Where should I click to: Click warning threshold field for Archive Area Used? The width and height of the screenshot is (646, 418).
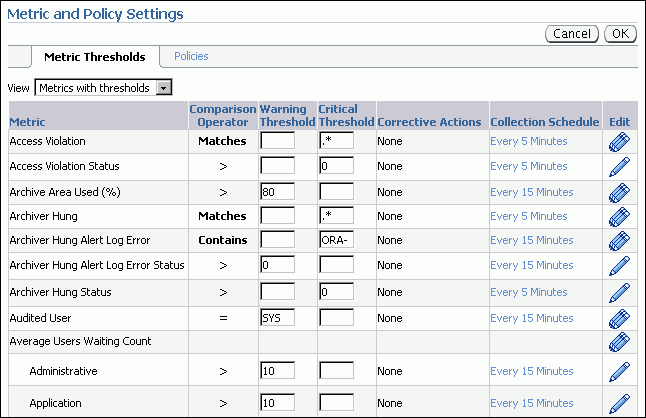click(x=276, y=191)
